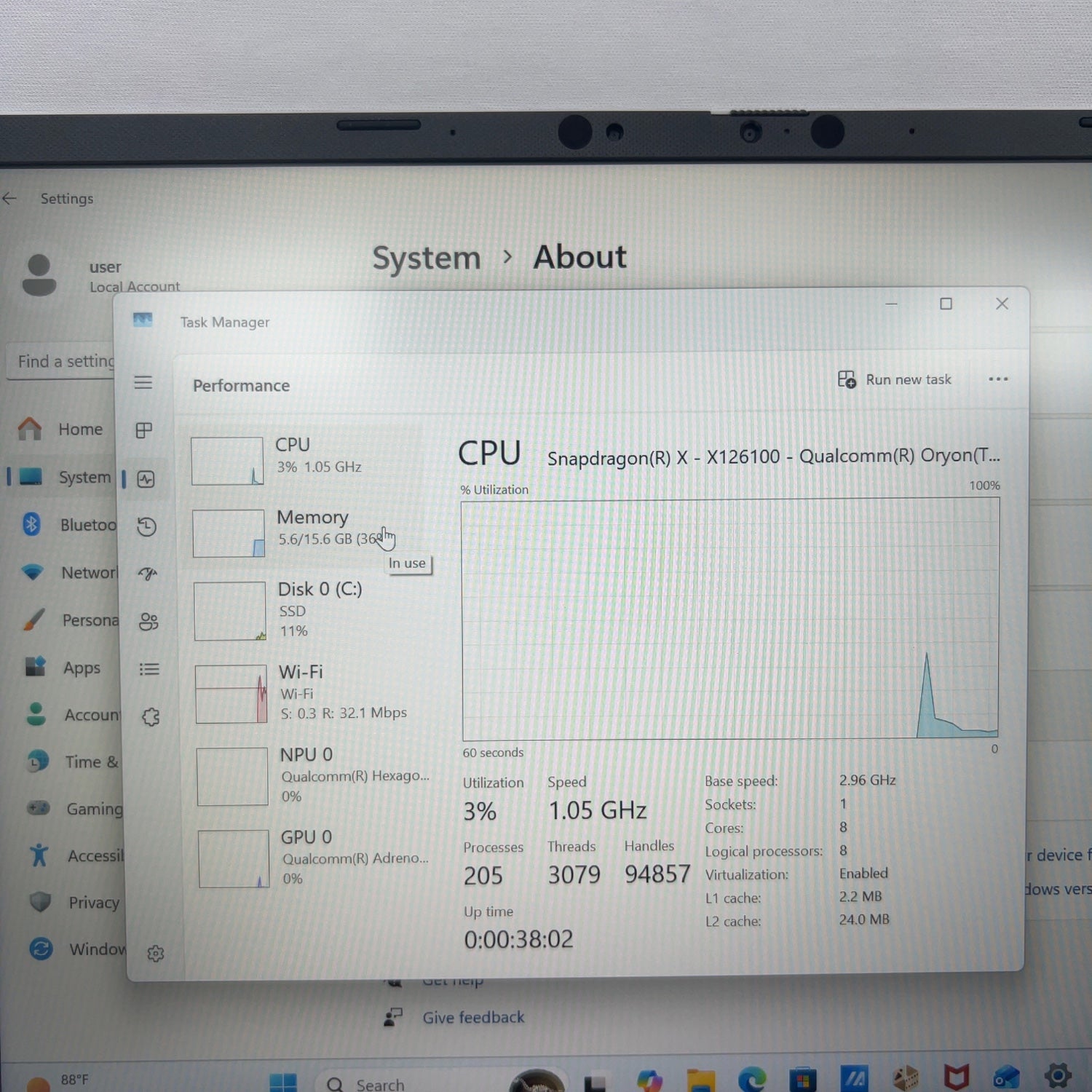Open the Details list icon in sidebar
Screen dimensions: 1092x1092
click(x=149, y=669)
